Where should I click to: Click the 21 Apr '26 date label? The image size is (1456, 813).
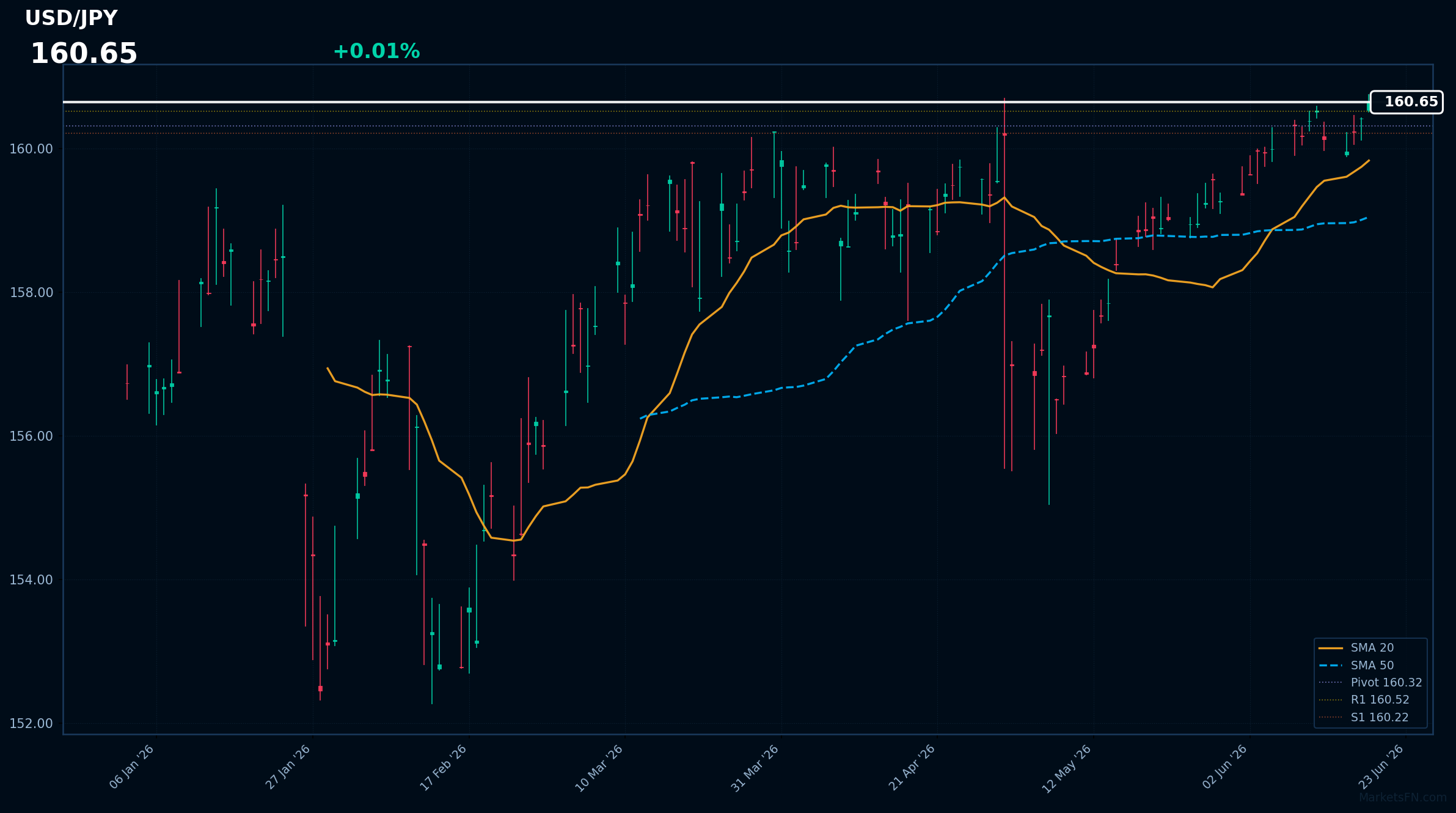pyautogui.click(x=912, y=768)
